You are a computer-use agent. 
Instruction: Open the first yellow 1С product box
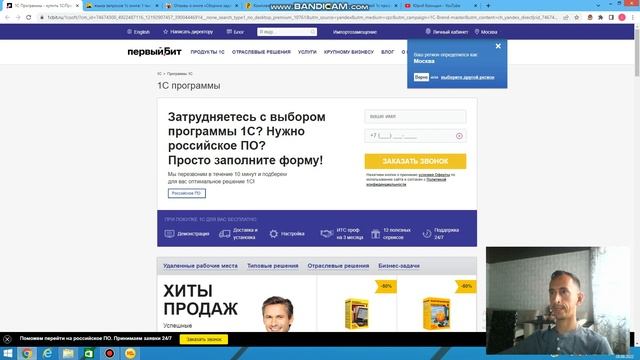(x=357, y=313)
